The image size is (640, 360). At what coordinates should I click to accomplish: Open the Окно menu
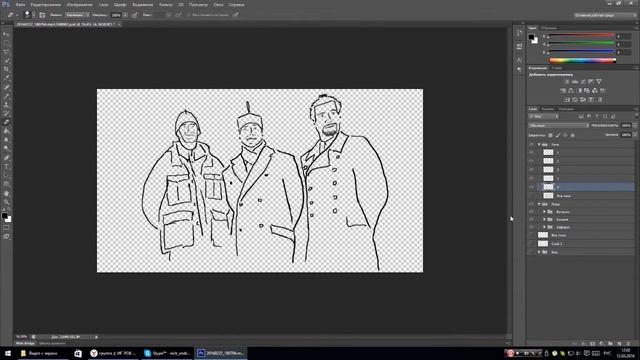(218, 4)
